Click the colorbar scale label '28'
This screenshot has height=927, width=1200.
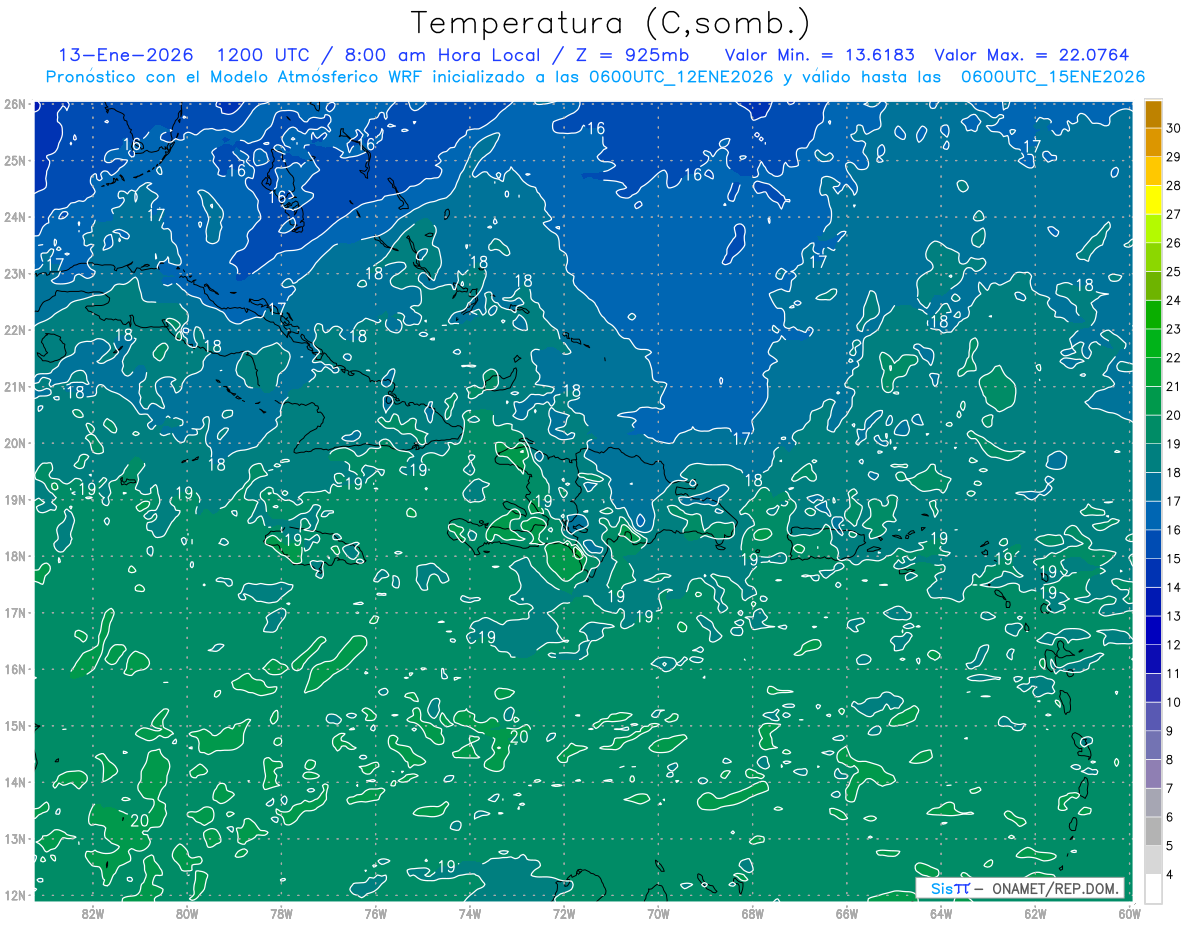click(x=1174, y=185)
